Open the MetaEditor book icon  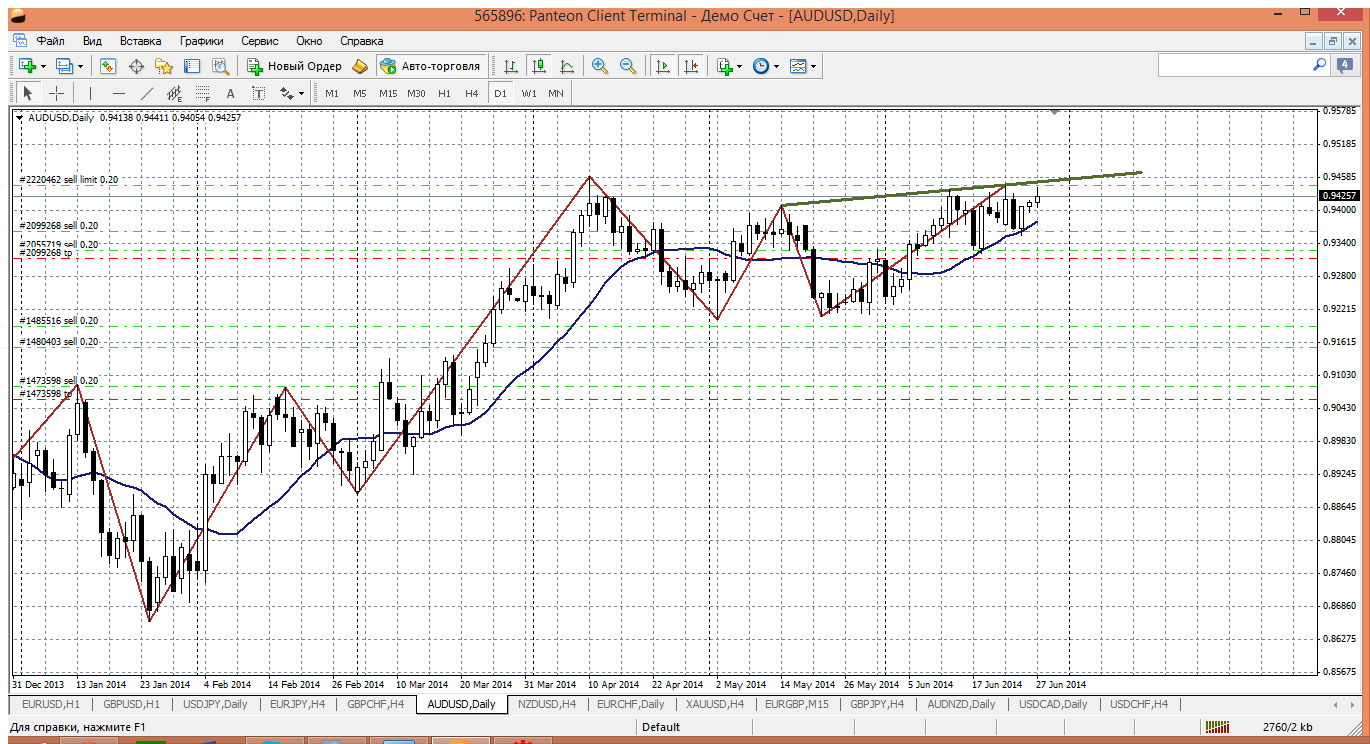[360, 66]
